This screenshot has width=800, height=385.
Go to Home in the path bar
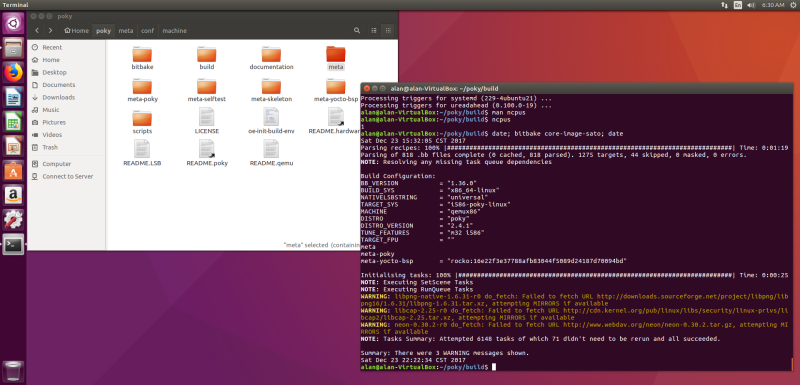tap(77, 31)
